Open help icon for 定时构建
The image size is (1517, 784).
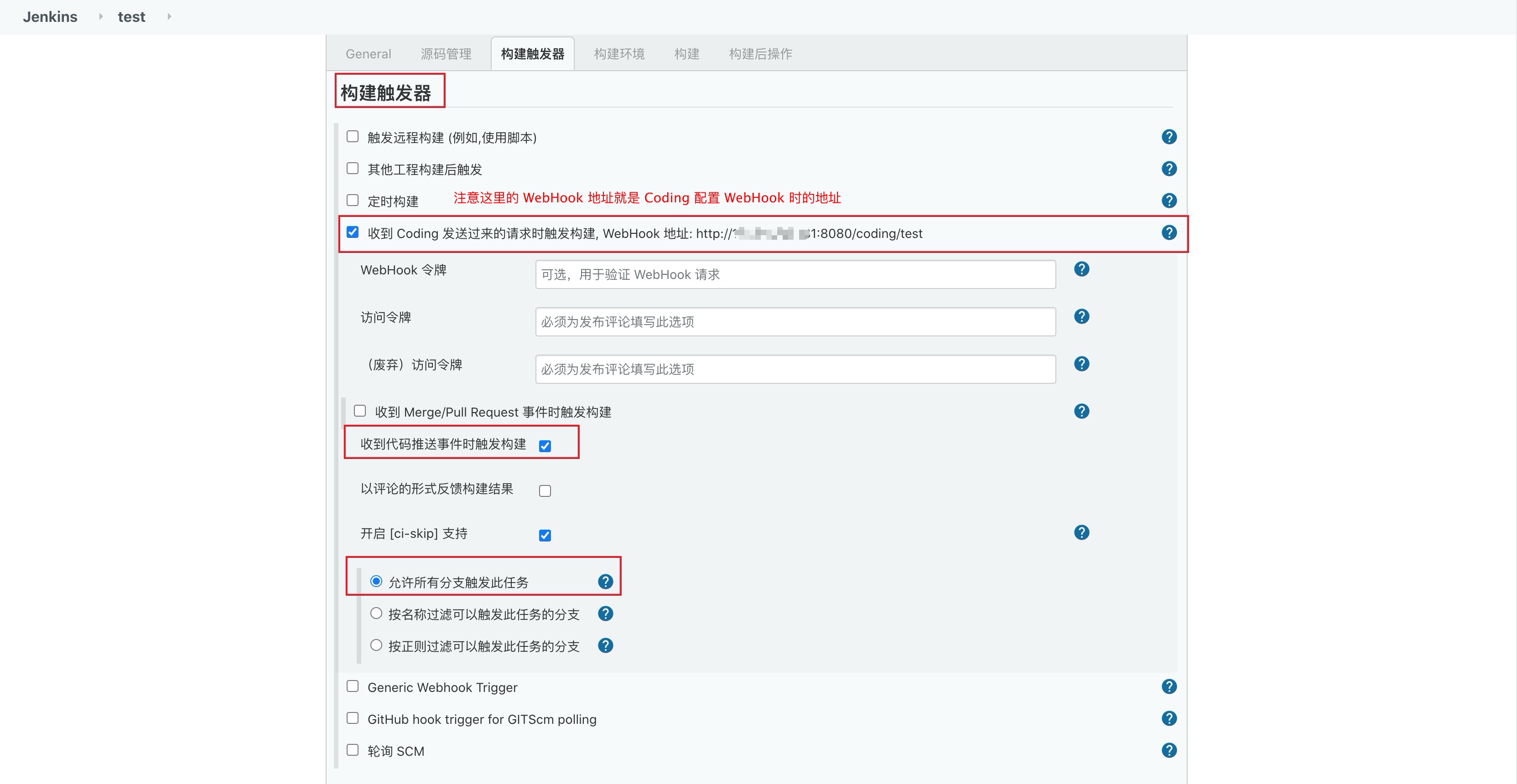point(1169,201)
